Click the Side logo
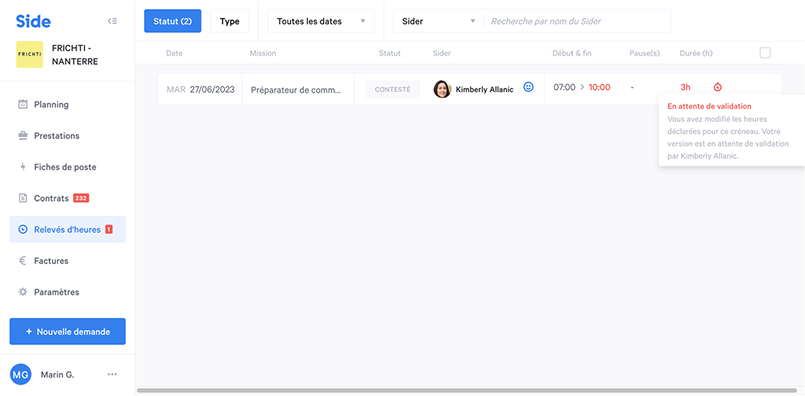805x396 pixels. click(33, 21)
